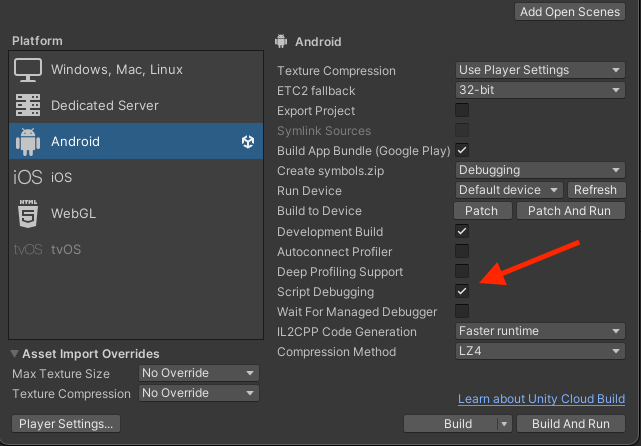Click the monitor icon for Windows, Mac, Linux
The image size is (641, 446).
pos(28,69)
